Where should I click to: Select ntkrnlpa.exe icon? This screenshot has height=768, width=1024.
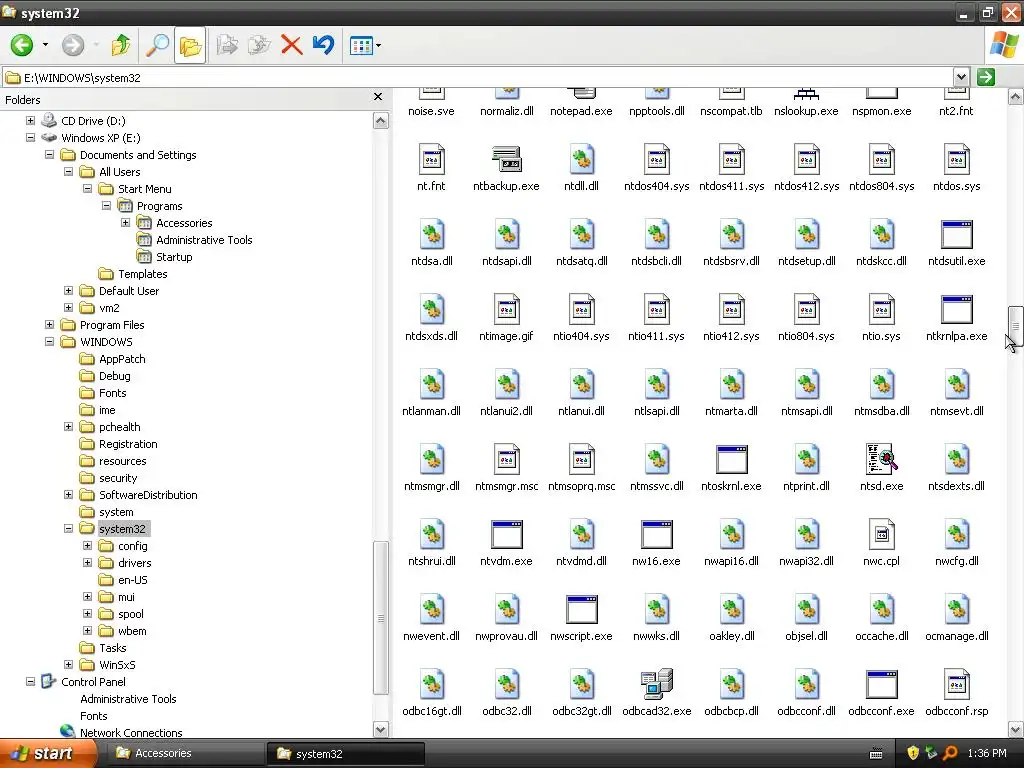point(957,310)
